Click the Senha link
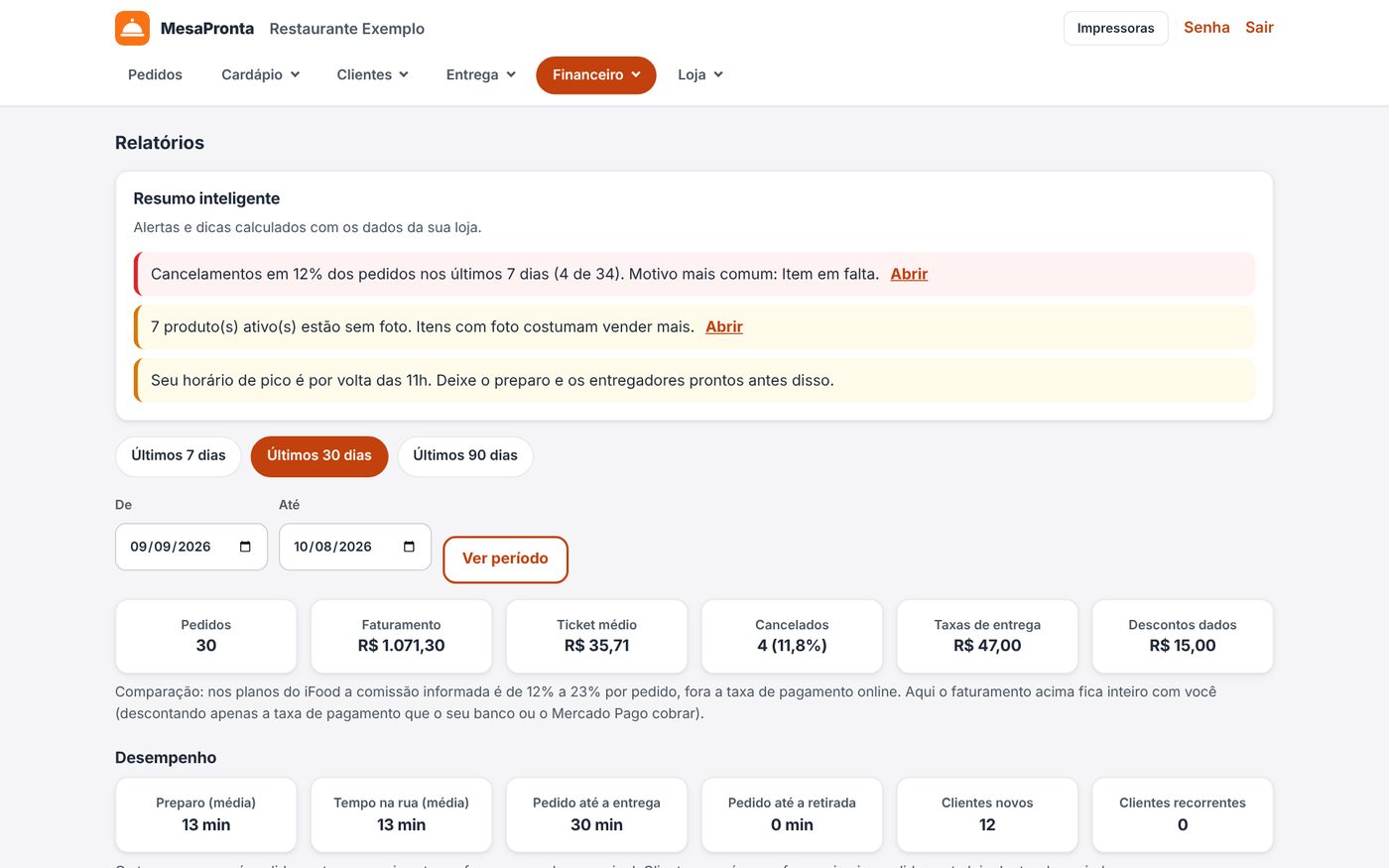Screen dimensions: 1389x868 (1206, 28)
